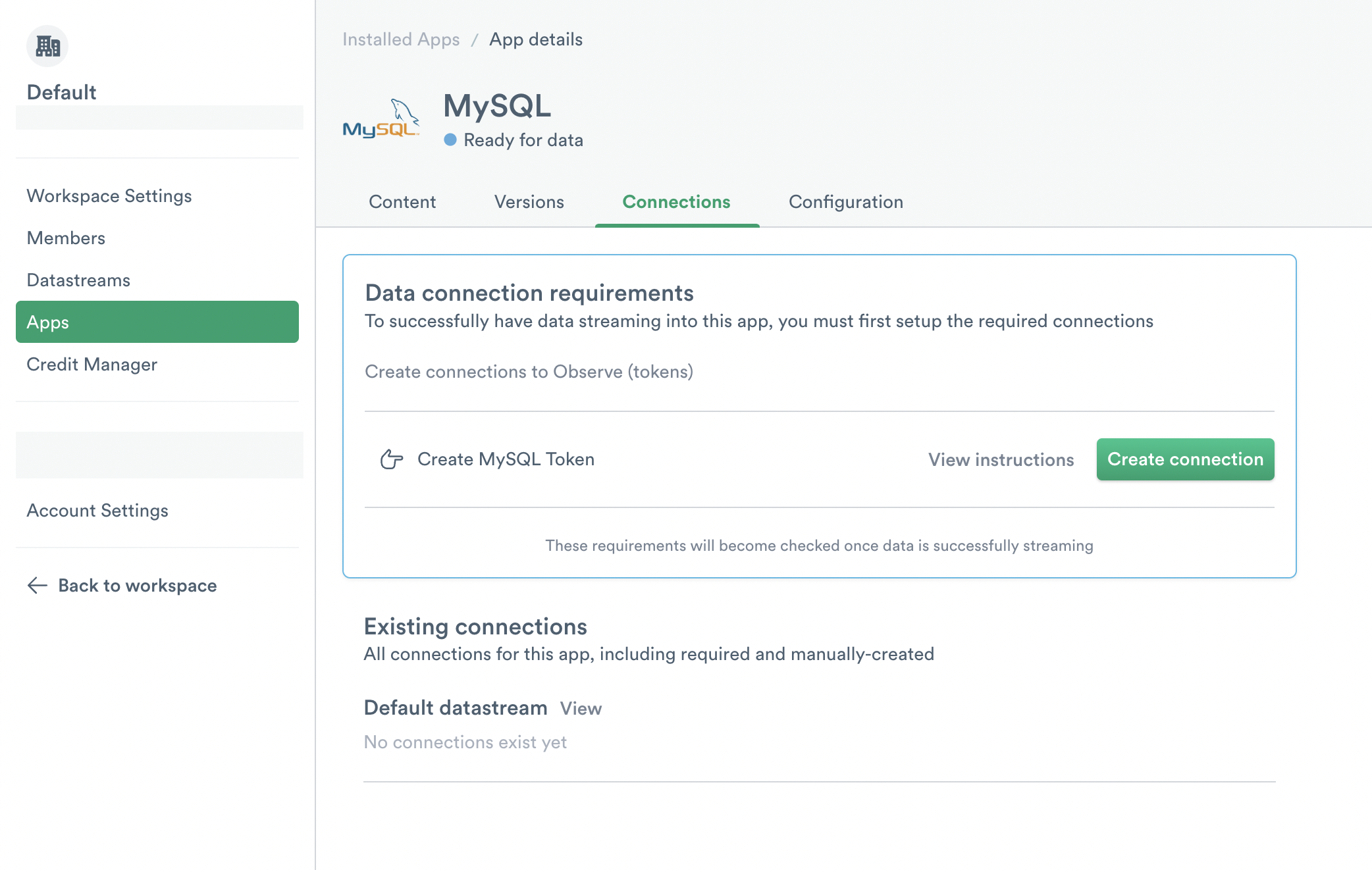The image size is (1372, 870).
Task: Select the Connections tab
Action: point(677,202)
